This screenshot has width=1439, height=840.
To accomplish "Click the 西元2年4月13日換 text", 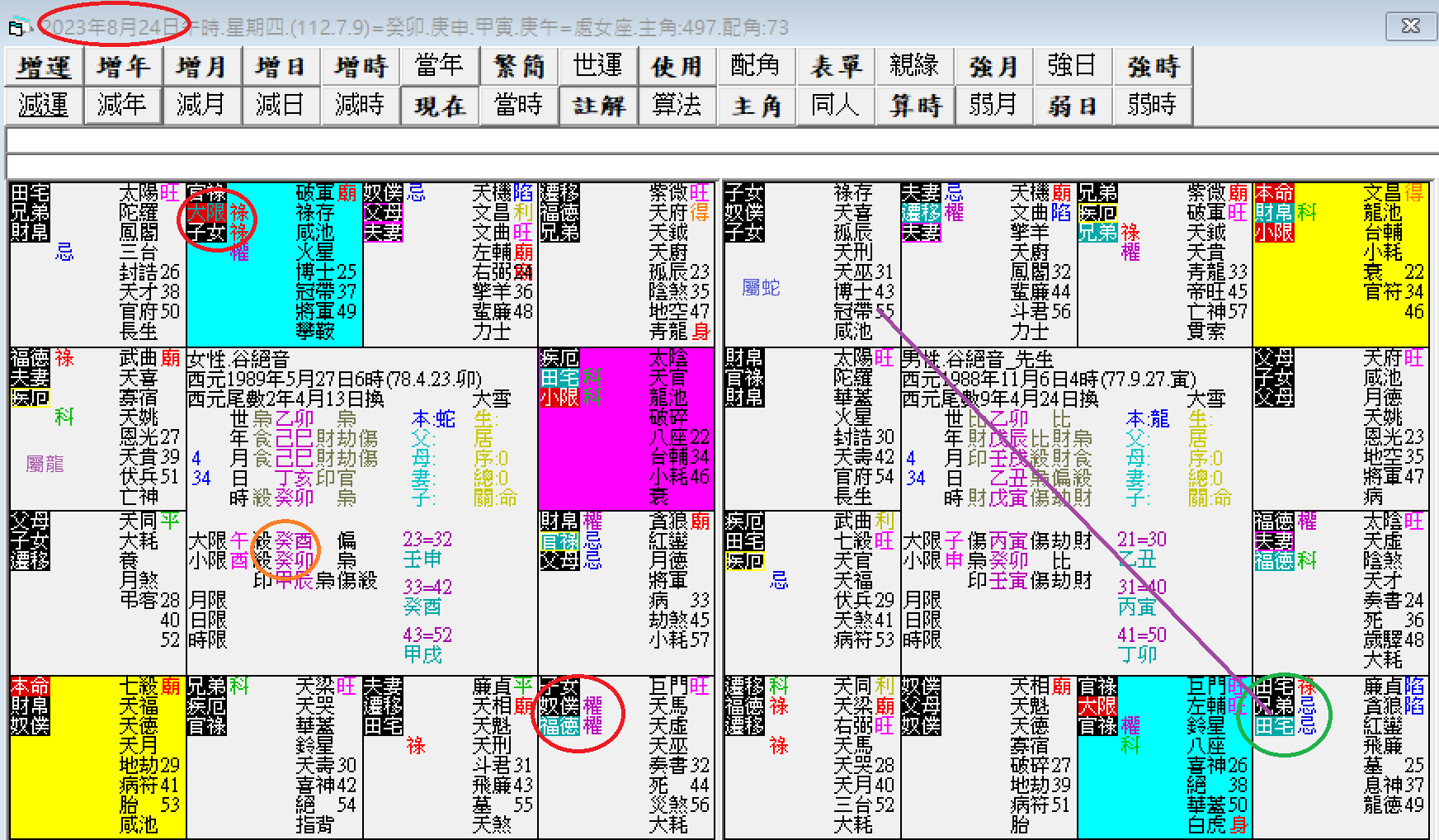I will [x=285, y=399].
